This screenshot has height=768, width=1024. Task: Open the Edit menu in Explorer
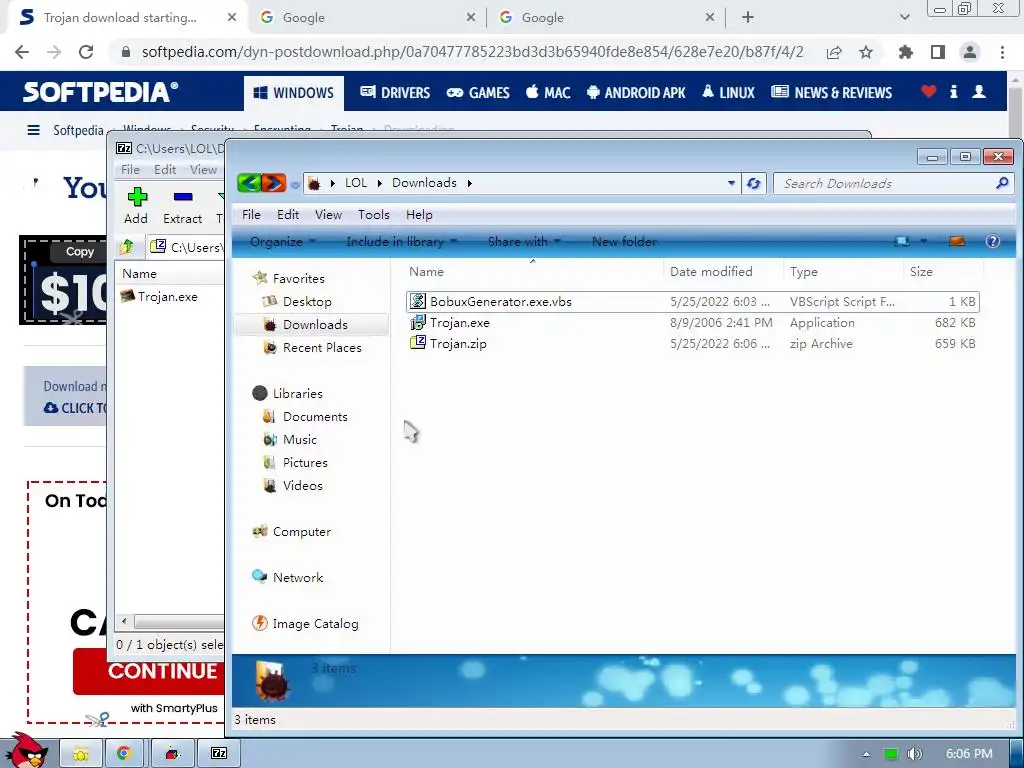point(287,214)
